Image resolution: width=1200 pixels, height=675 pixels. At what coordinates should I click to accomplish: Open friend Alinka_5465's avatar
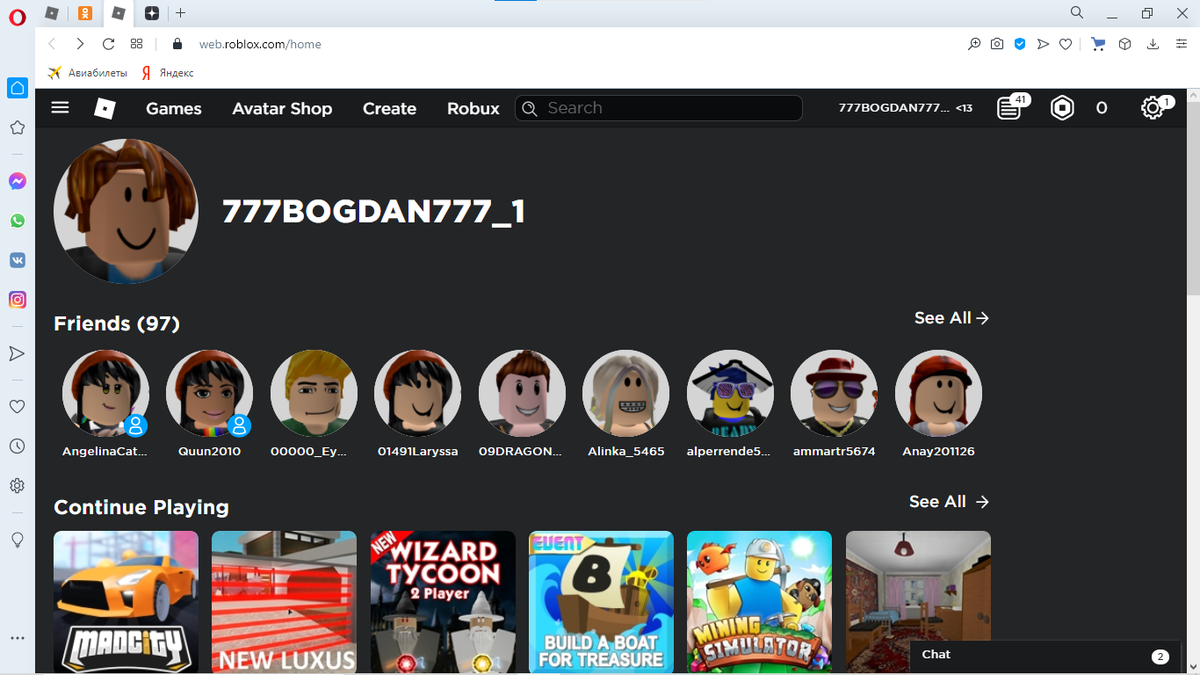[x=626, y=394]
